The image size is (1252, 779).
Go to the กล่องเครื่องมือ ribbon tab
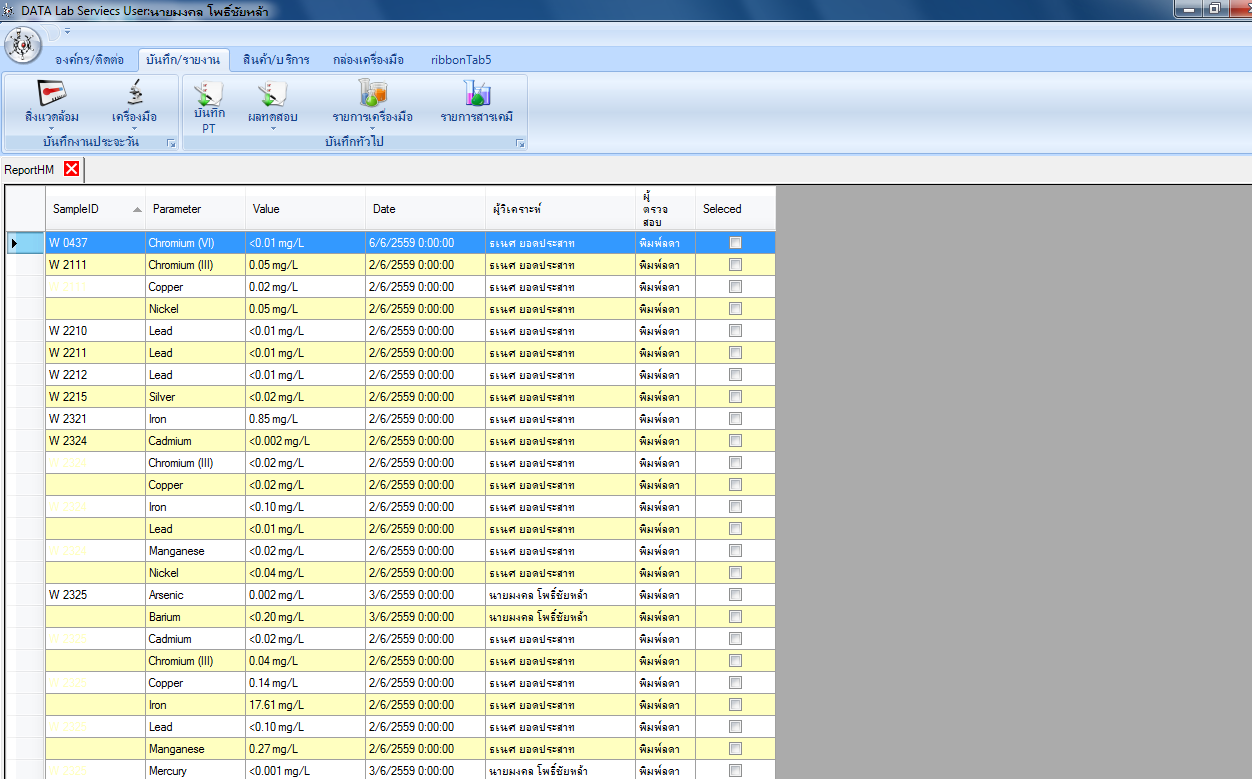point(368,59)
